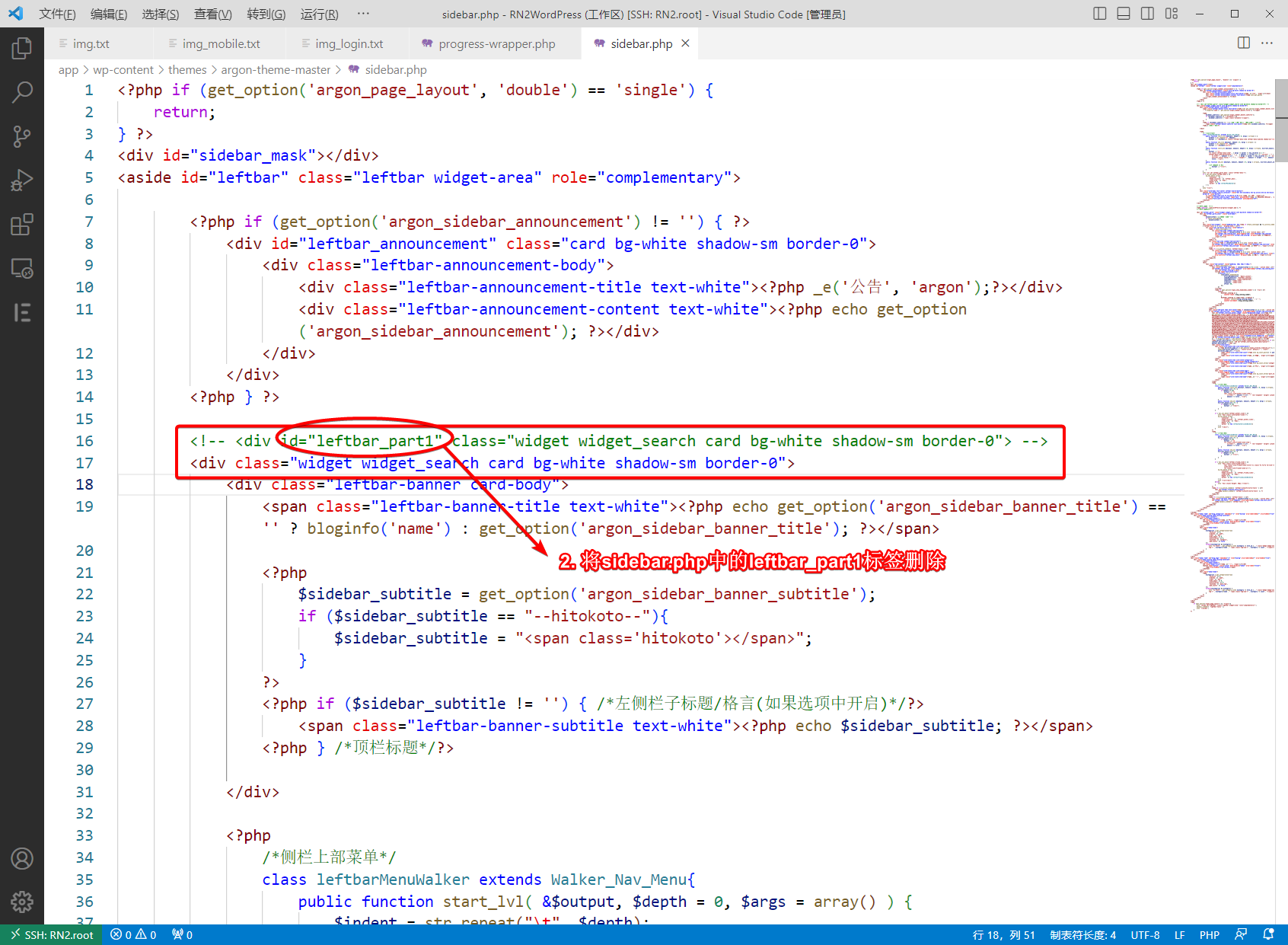Screen dimensions: 1288x945
Task: Open the 转到(G) menu
Action: [x=266, y=14]
